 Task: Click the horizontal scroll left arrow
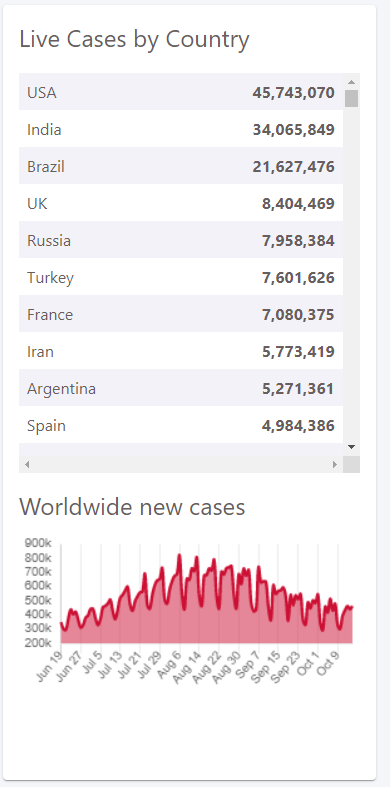coord(27,464)
